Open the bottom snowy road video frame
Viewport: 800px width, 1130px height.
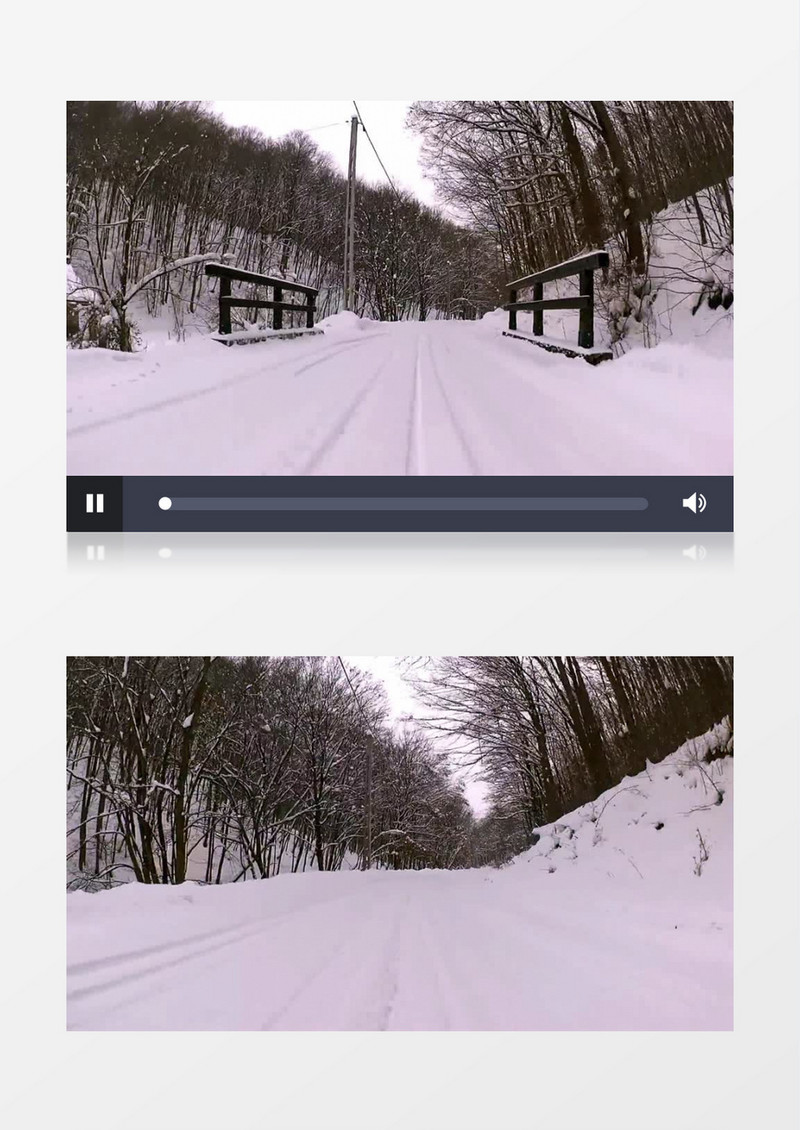400,843
